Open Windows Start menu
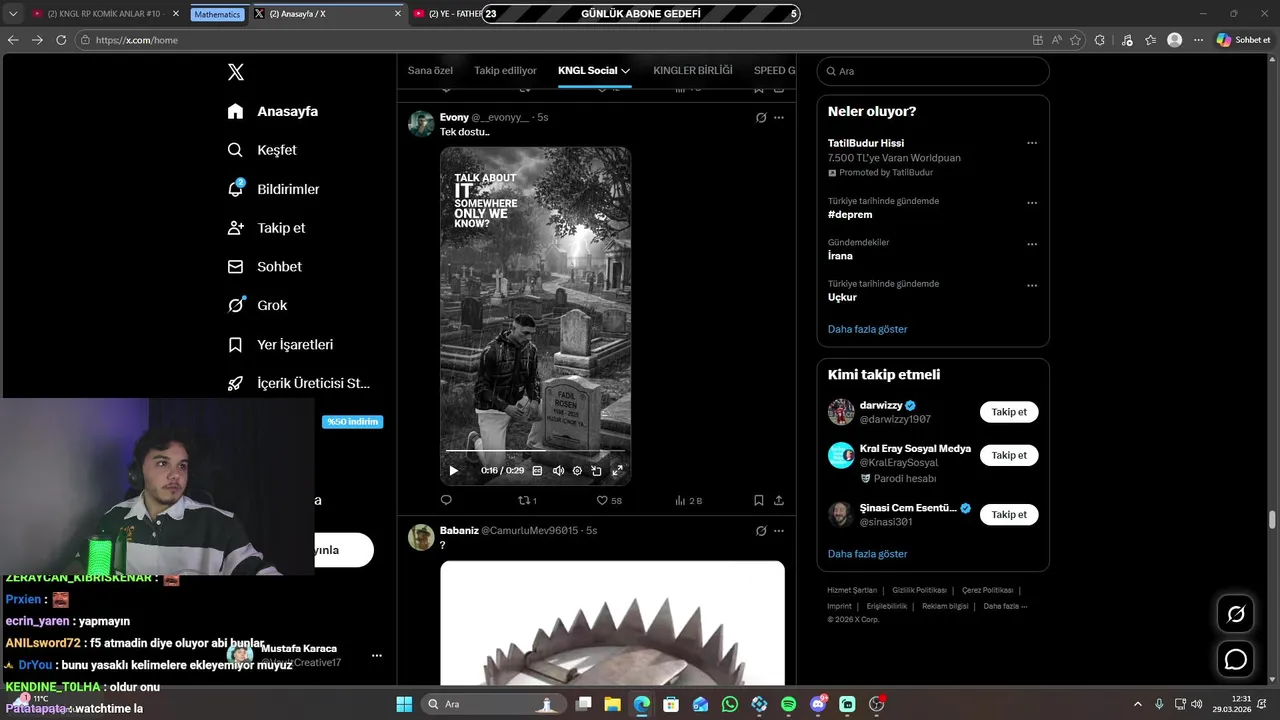Screen dimensions: 1280x720 click(404, 704)
